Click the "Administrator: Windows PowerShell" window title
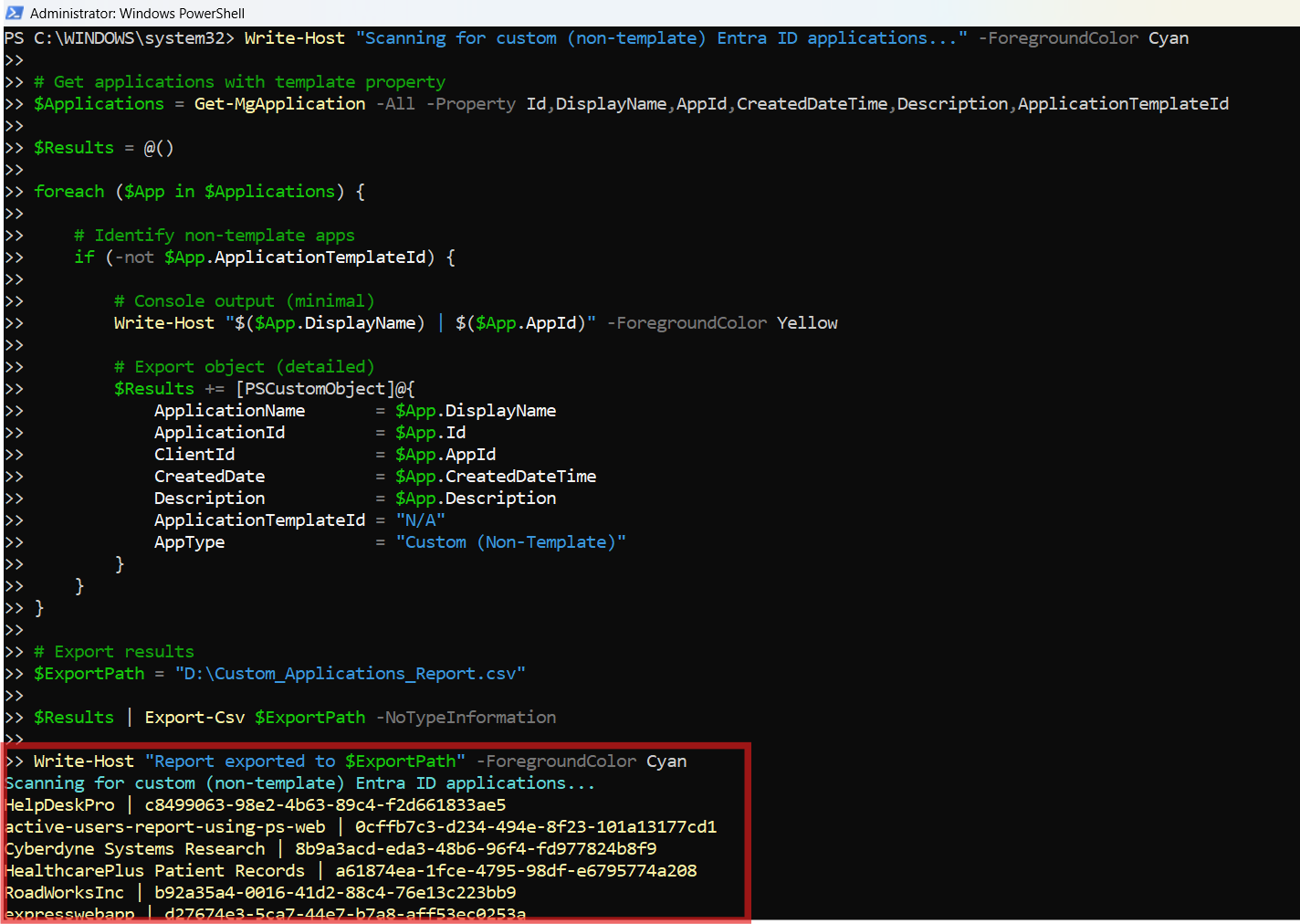1300x924 pixels. pyautogui.click(x=137, y=13)
